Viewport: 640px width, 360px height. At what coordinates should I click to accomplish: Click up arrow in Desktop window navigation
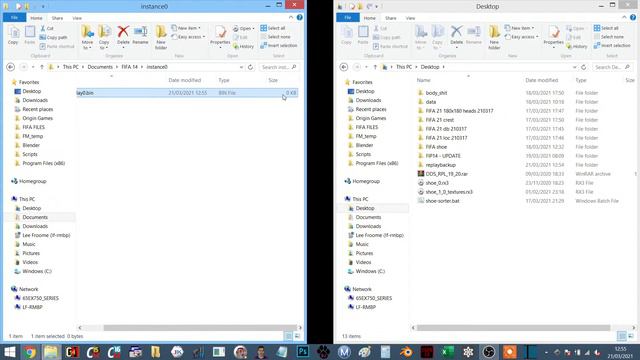coord(375,67)
